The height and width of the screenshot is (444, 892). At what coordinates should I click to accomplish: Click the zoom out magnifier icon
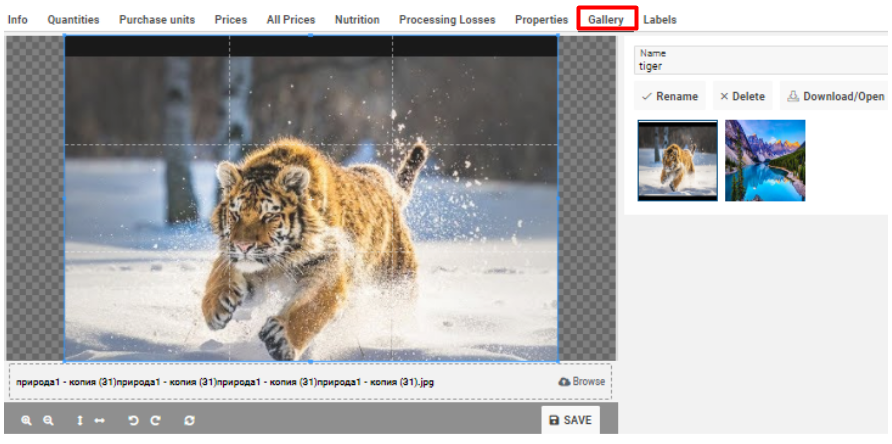tap(47, 421)
